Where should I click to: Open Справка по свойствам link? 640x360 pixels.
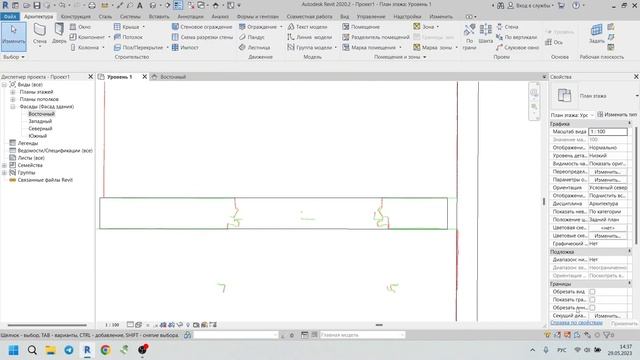(576, 323)
